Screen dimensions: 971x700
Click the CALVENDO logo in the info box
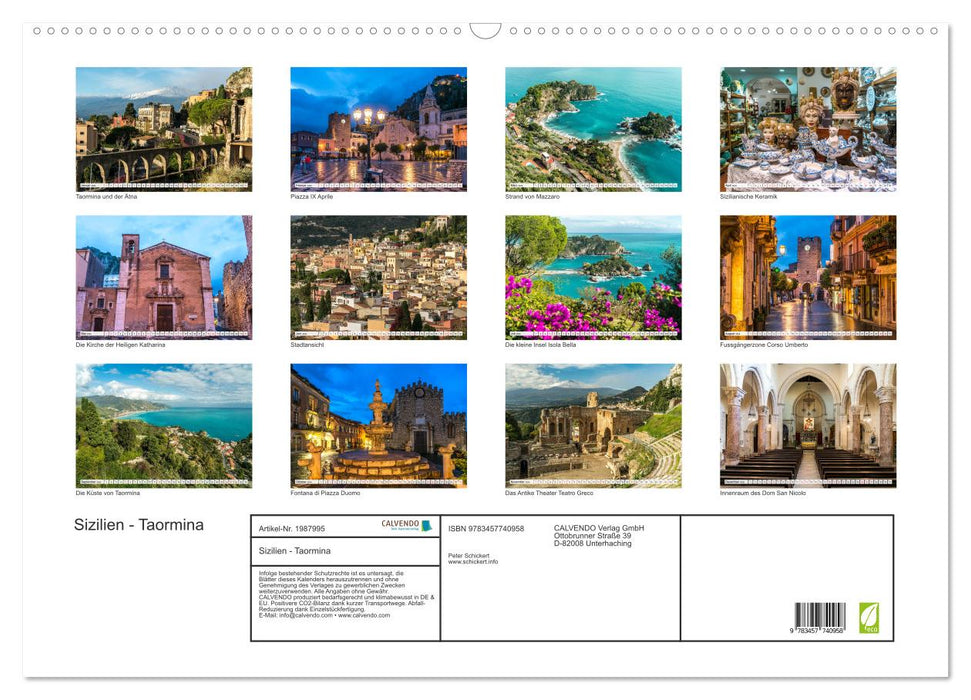(406, 525)
